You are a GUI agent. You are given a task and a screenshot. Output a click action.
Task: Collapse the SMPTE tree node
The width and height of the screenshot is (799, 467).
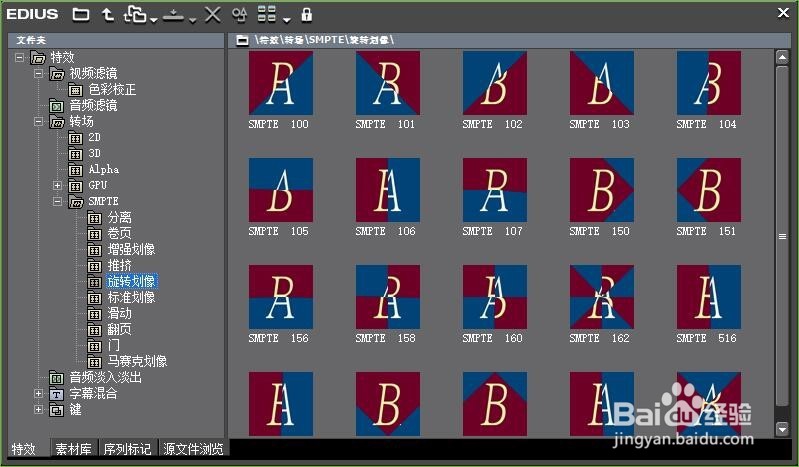pyautogui.click(x=57, y=201)
